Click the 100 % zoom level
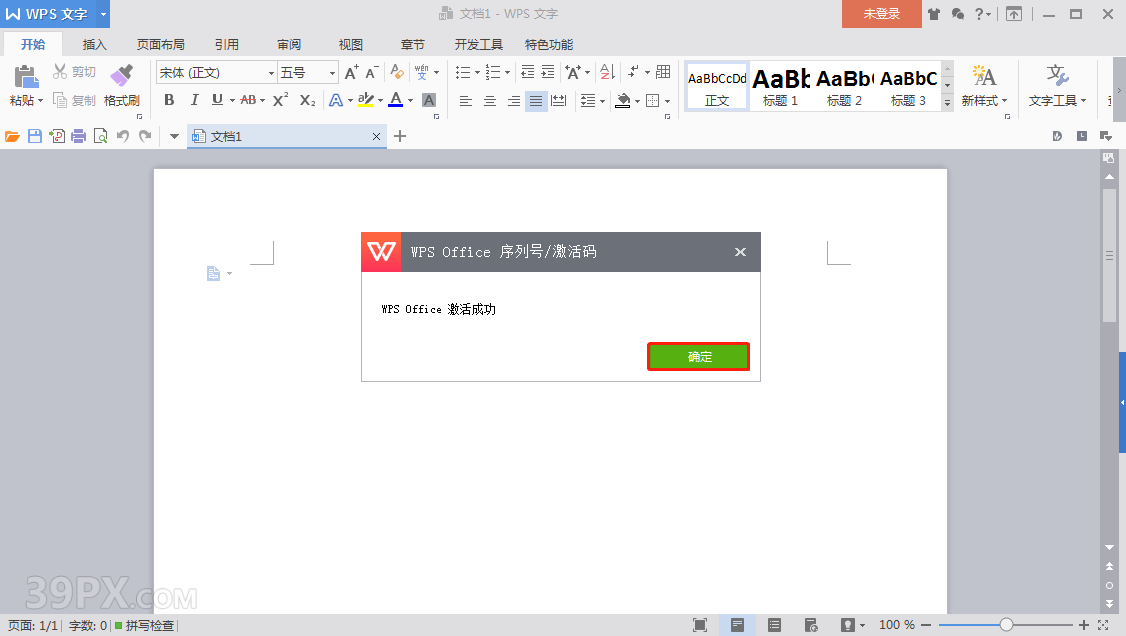1126x636 pixels. click(896, 625)
